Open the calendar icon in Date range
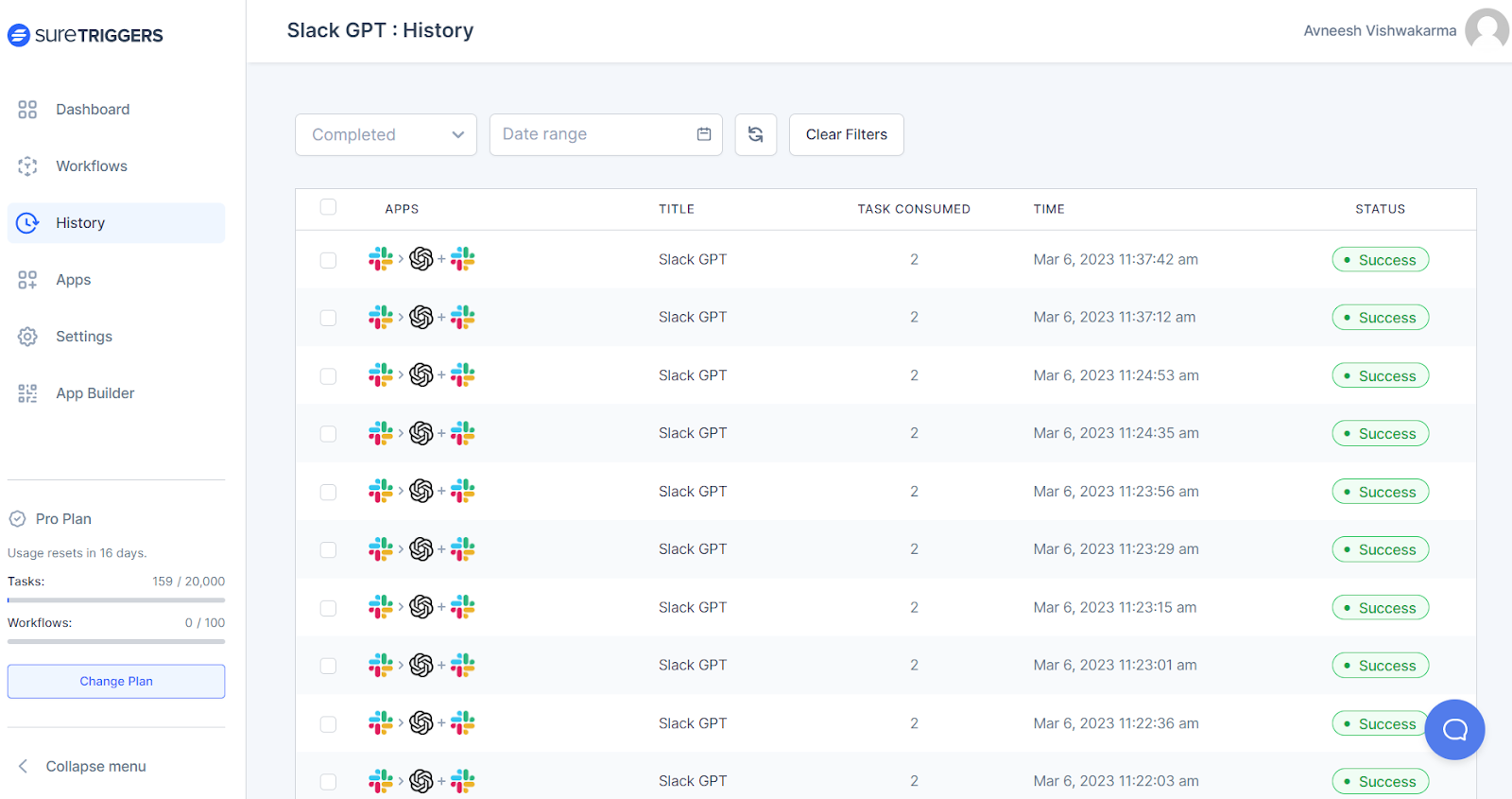The height and width of the screenshot is (799, 1512). [704, 134]
